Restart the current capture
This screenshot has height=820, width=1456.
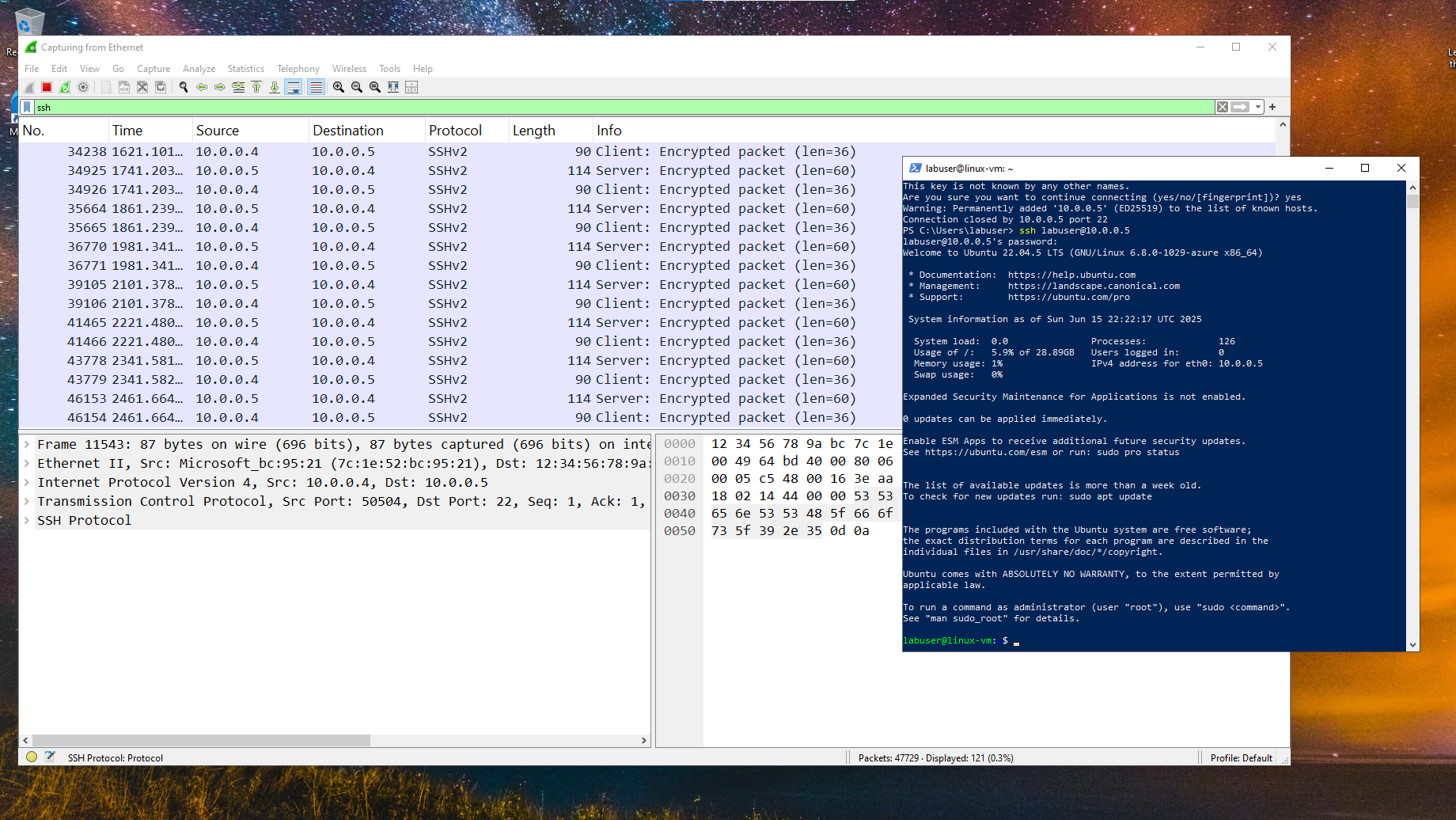coord(65,87)
